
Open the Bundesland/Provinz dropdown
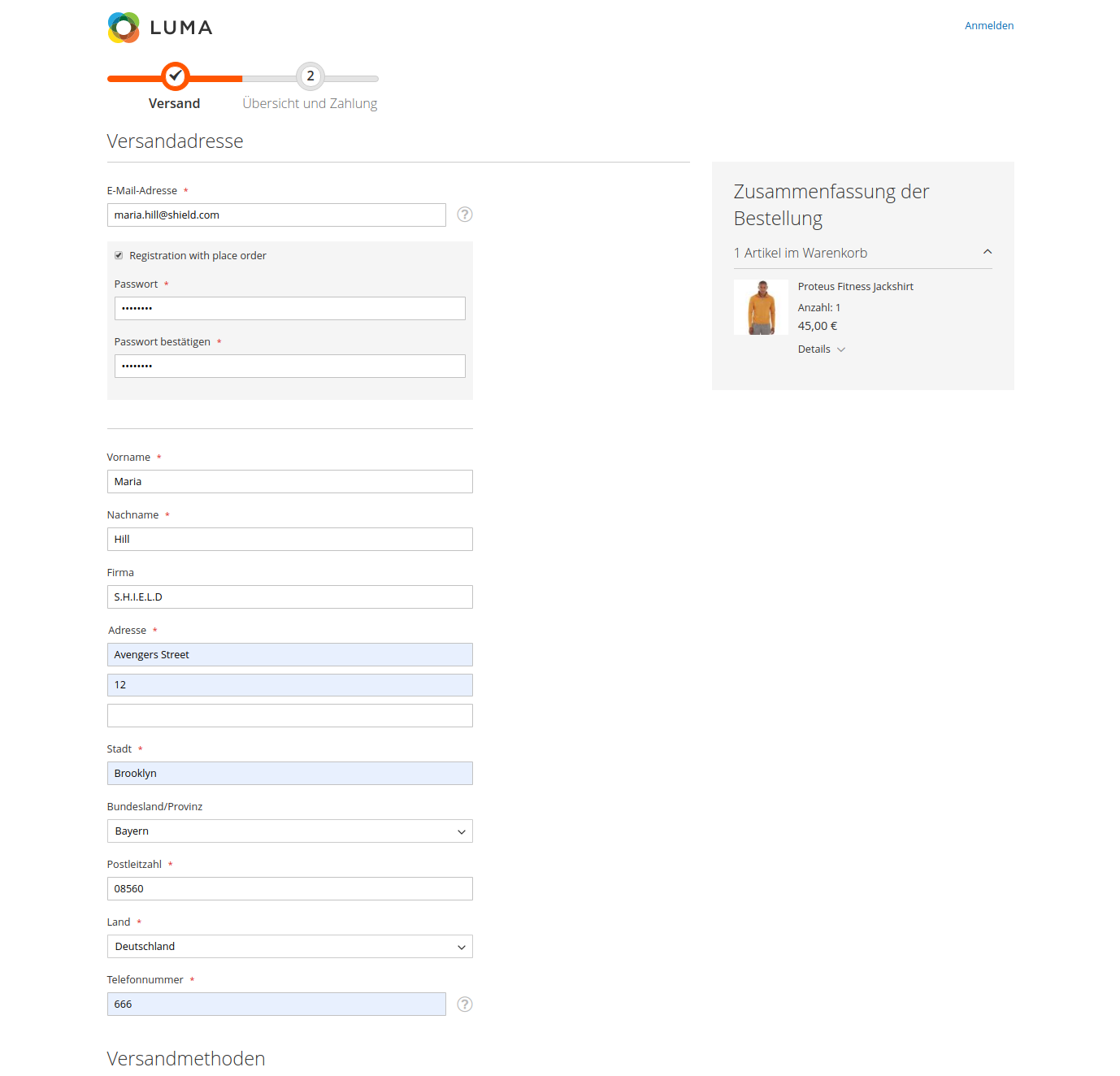(x=290, y=831)
